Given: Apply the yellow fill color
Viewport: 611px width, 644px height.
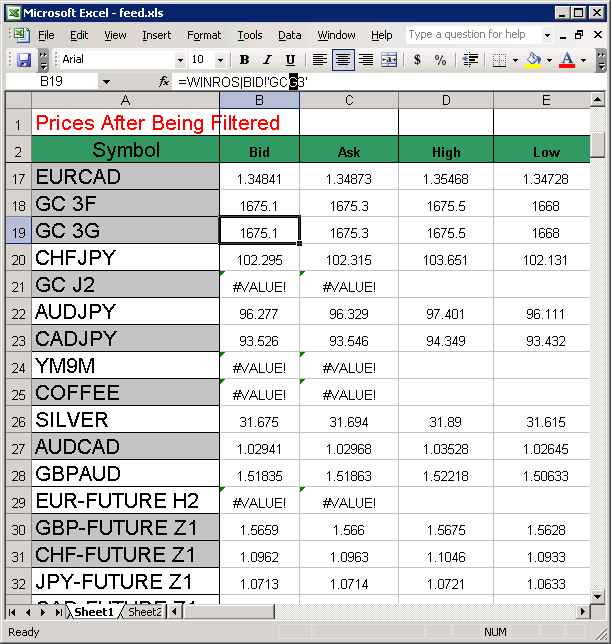Looking at the screenshot, I should coord(533,60).
